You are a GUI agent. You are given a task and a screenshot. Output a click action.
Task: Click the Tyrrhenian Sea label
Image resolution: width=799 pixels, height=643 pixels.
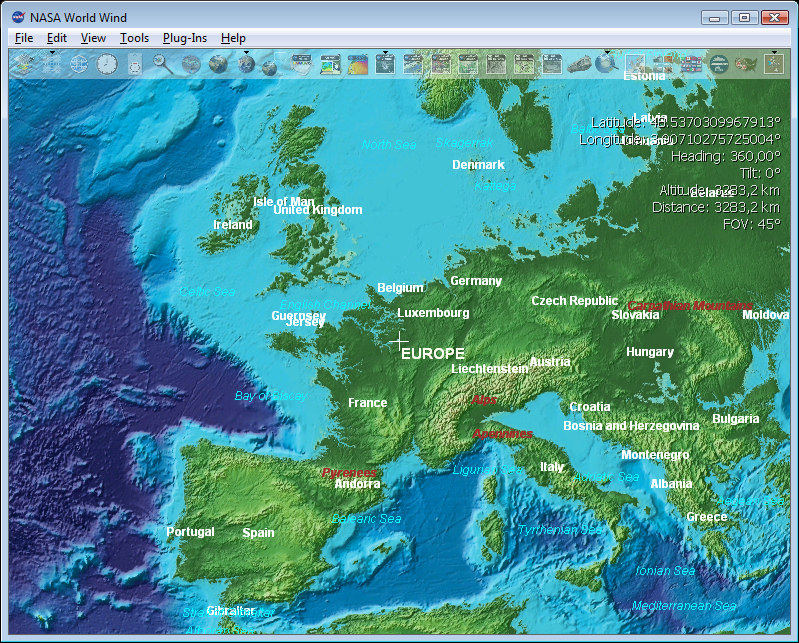560,530
